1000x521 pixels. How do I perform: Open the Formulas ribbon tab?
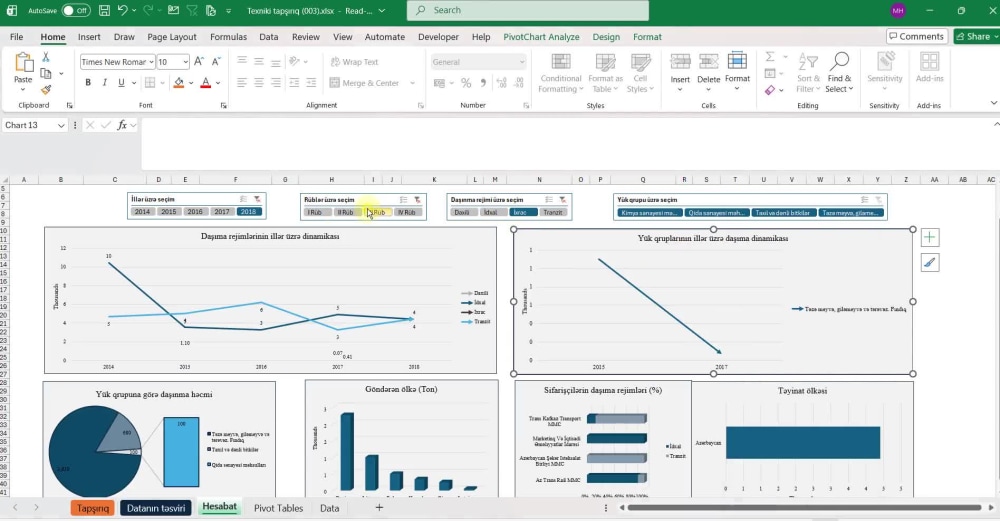[228, 37]
